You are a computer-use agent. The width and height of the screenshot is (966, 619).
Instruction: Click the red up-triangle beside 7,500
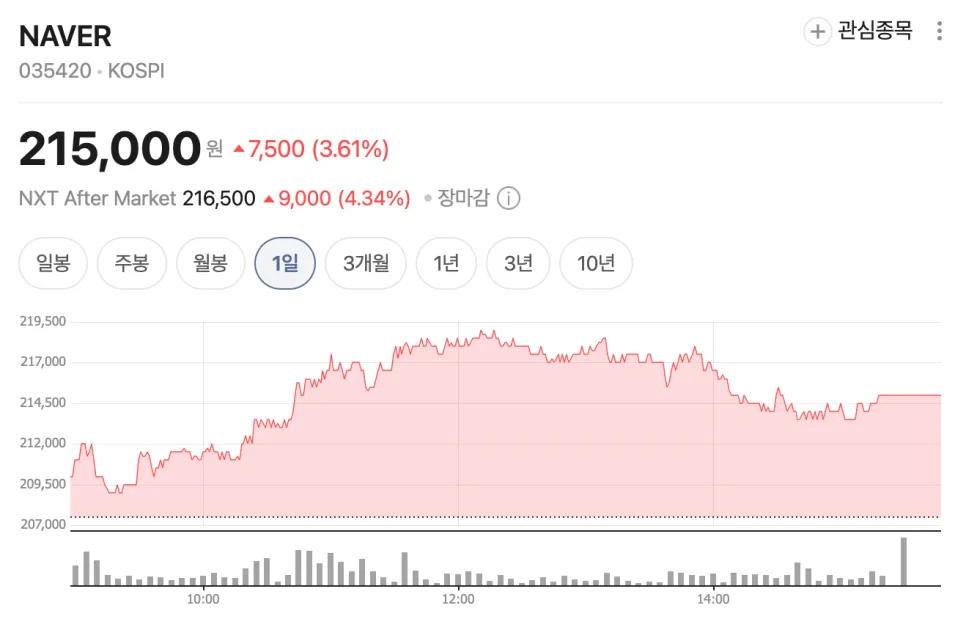pos(239,148)
